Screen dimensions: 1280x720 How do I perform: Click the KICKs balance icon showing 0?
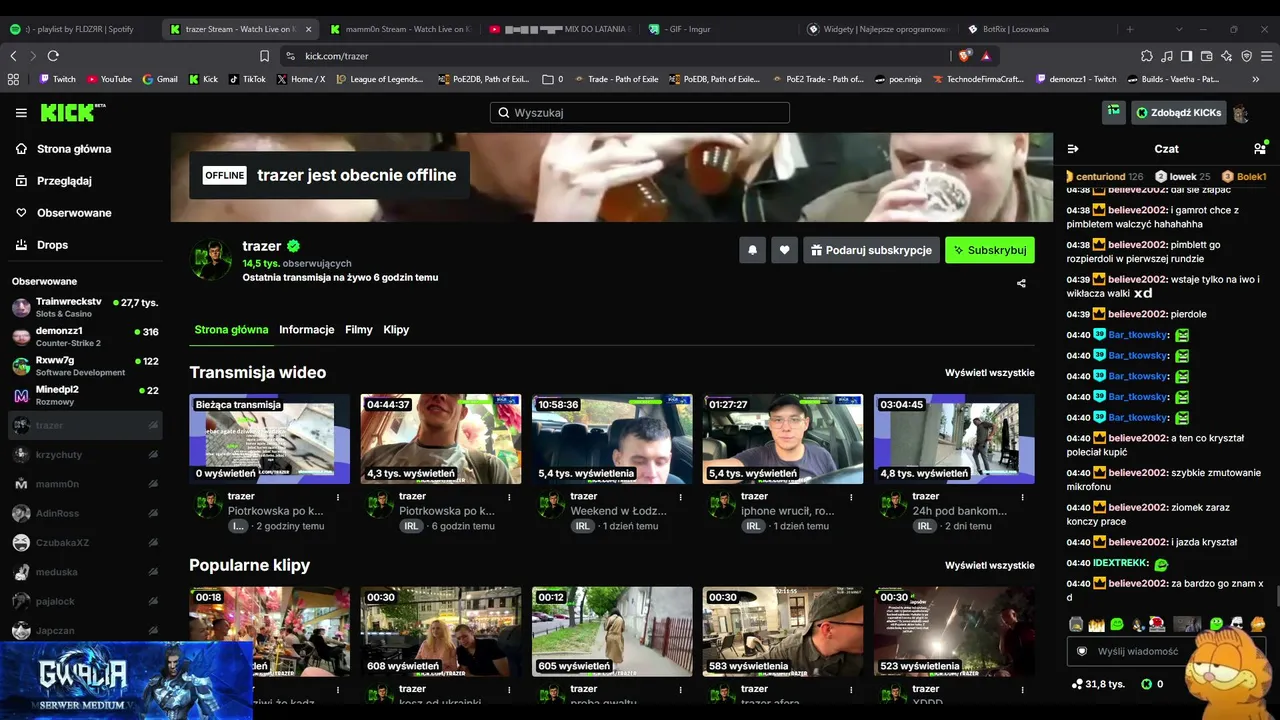point(1146,684)
